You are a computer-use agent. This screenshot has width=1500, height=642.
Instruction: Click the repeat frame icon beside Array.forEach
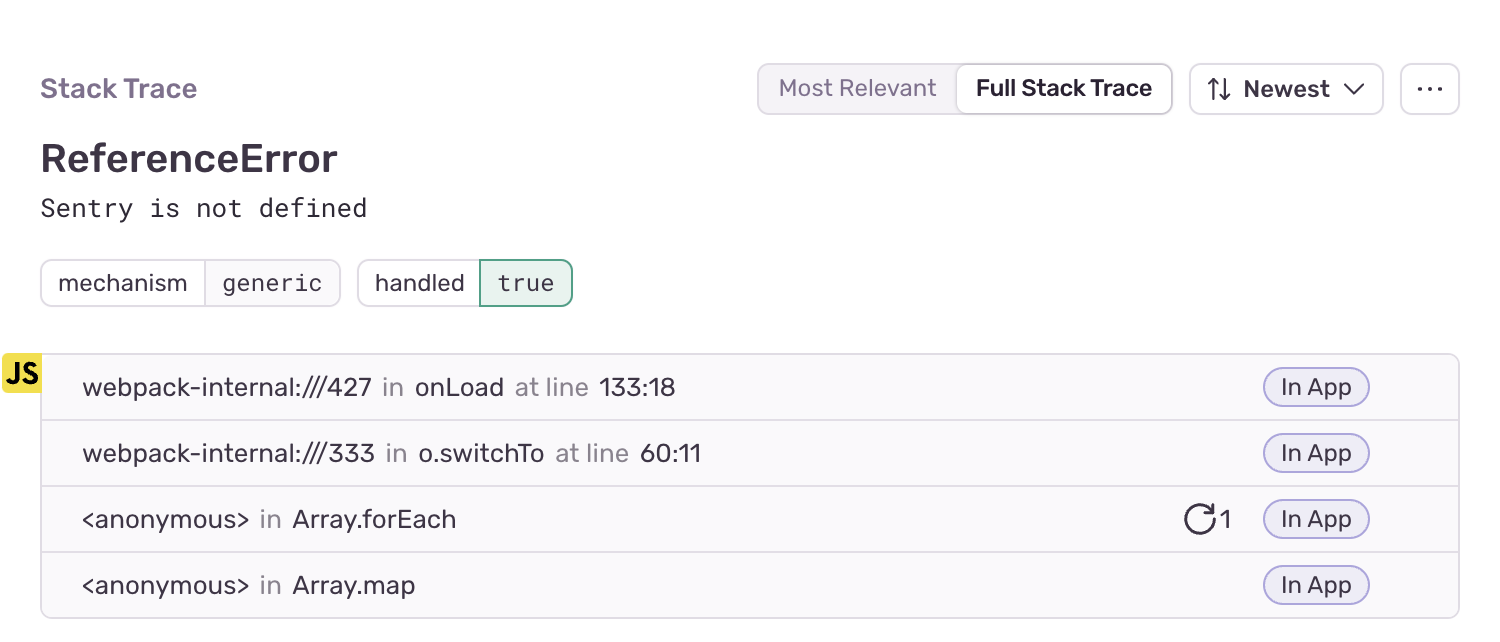(x=1199, y=519)
